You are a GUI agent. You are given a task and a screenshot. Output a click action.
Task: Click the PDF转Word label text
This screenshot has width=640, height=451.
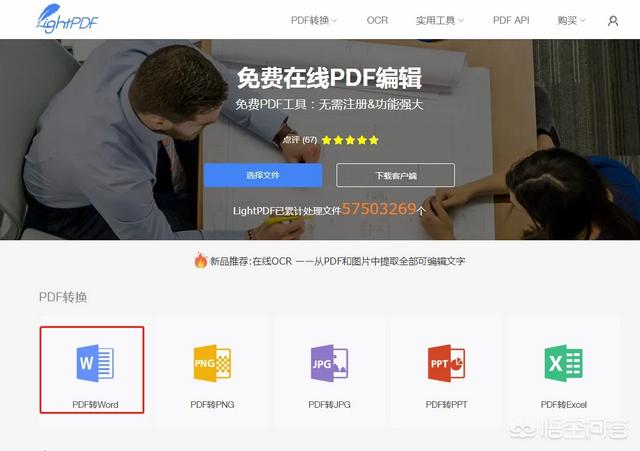point(95,404)
